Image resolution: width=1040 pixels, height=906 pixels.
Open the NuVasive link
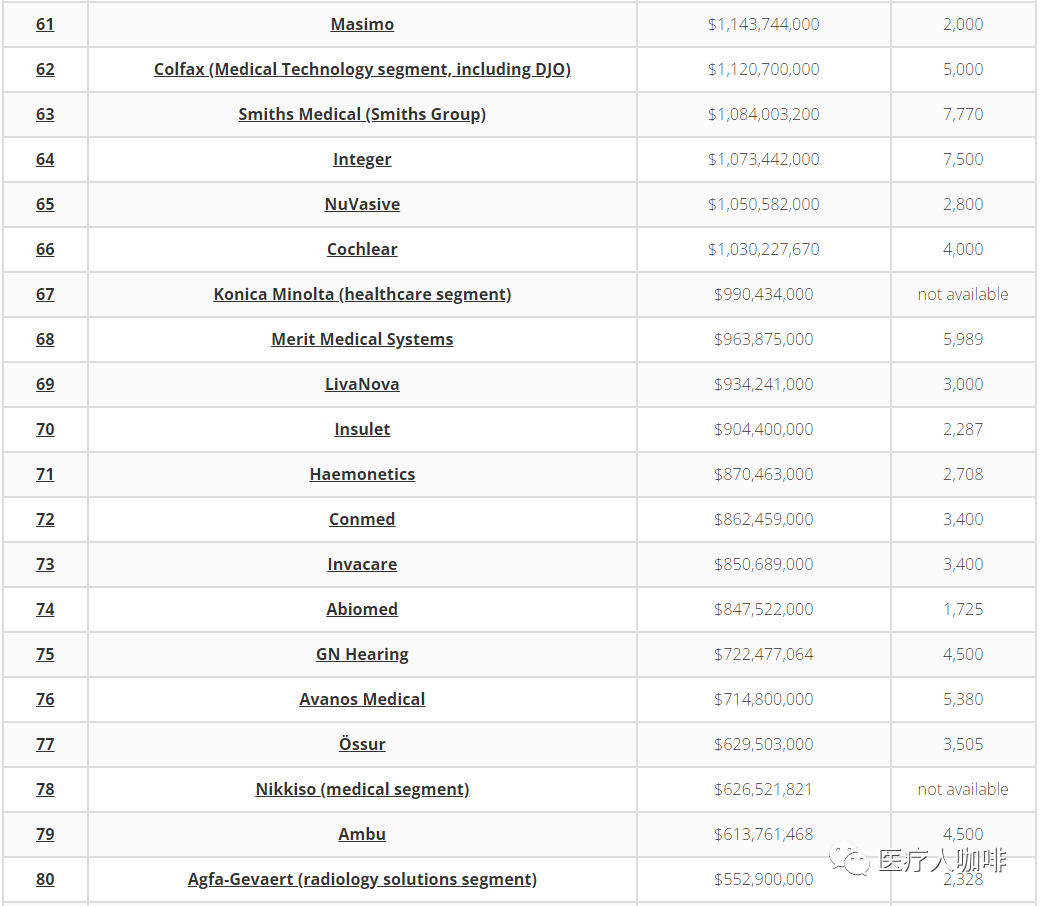pos(362,204)
